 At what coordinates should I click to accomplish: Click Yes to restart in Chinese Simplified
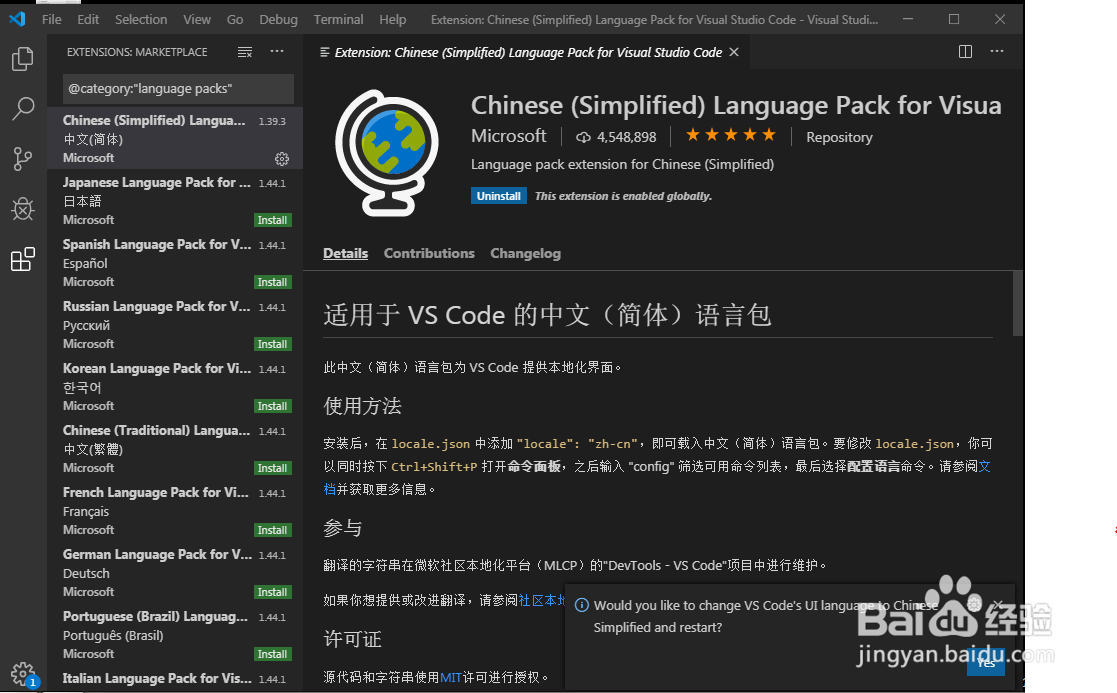tap(986, 662)
